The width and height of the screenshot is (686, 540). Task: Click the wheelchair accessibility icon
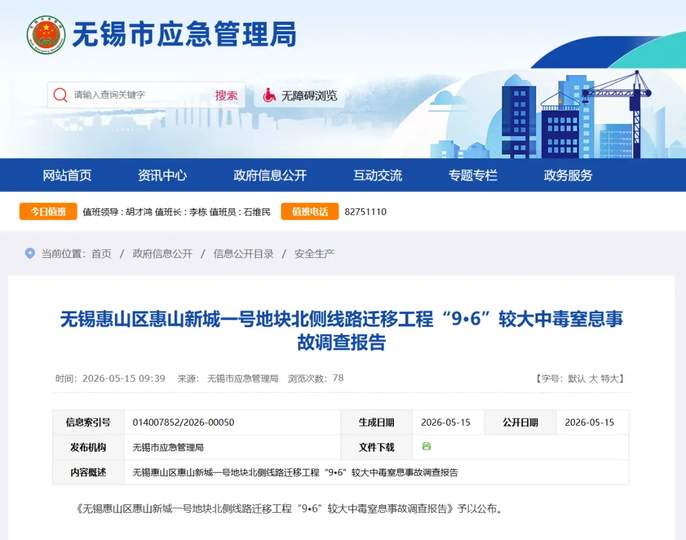269,95
